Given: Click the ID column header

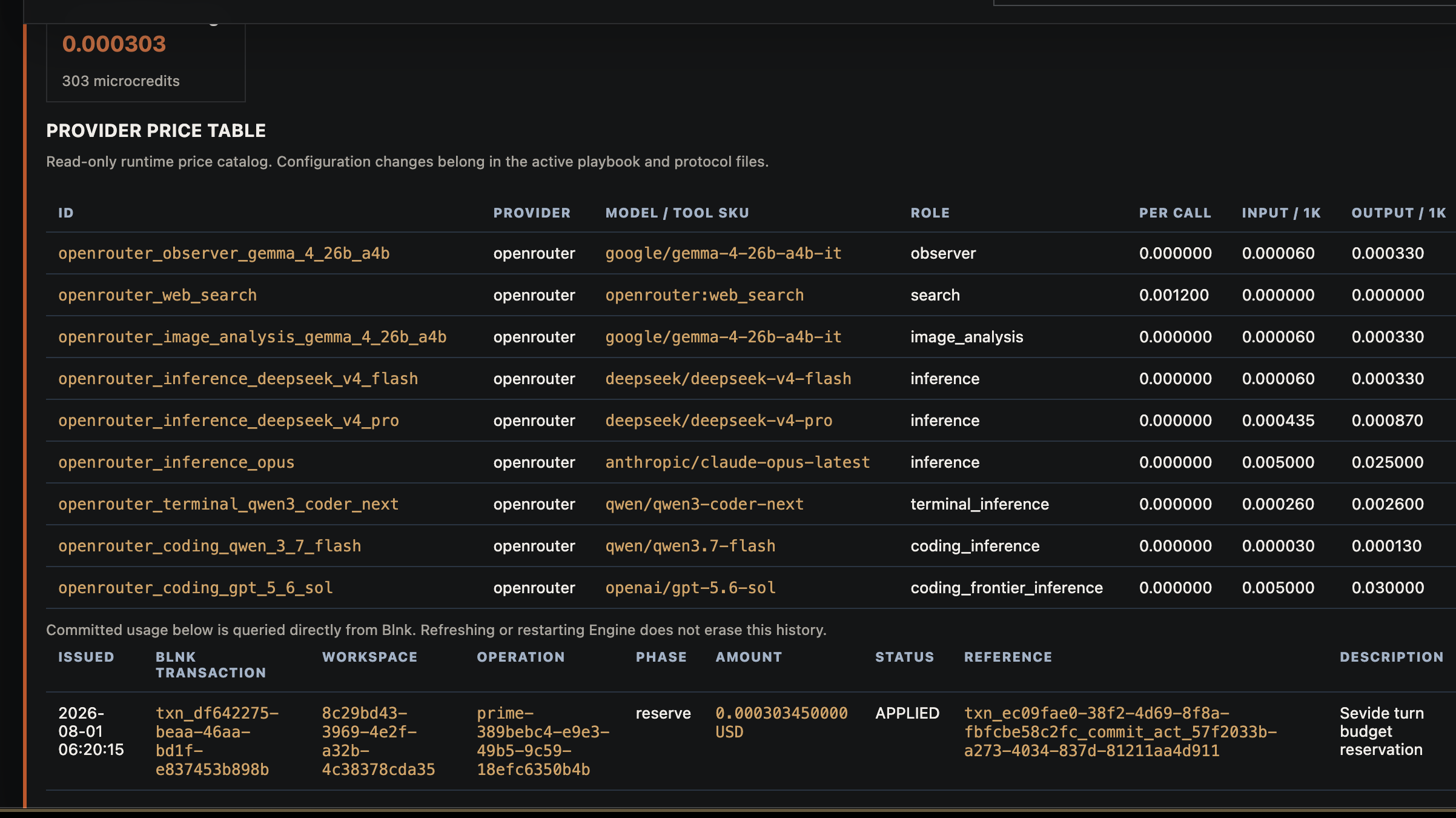Looking at the screenshot, I should point(66,213).
